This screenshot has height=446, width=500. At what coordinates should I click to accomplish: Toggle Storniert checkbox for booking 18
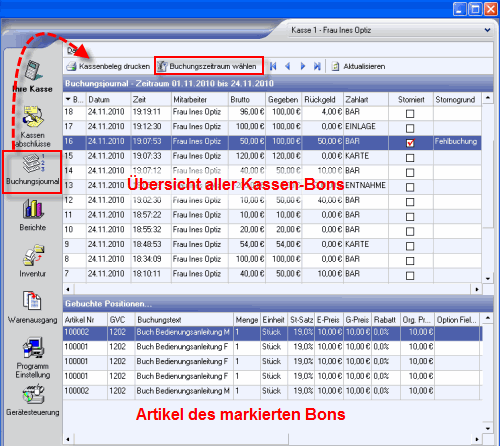coord(410,114)
